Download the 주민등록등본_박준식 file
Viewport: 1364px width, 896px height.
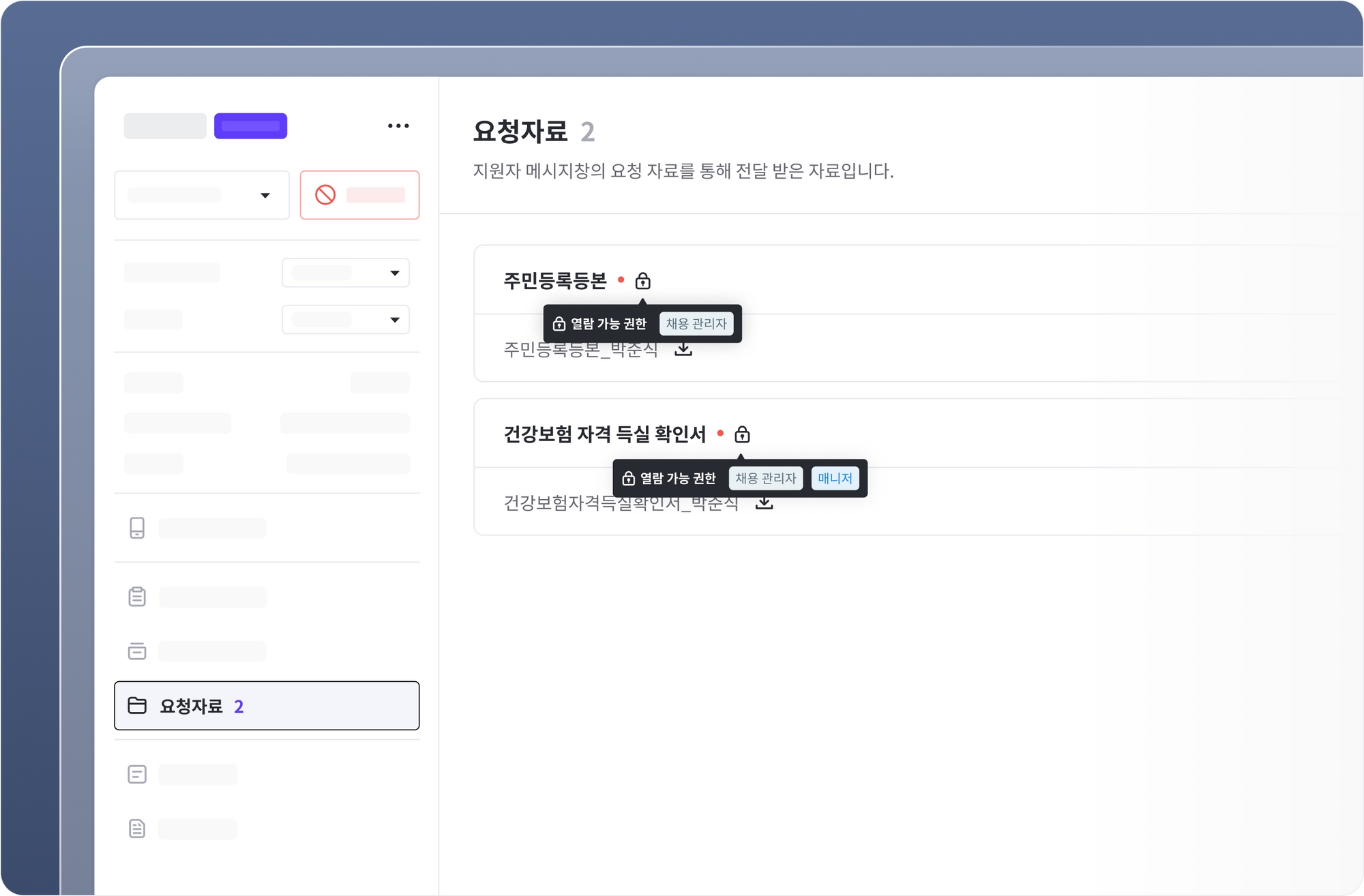click(683, 350)
